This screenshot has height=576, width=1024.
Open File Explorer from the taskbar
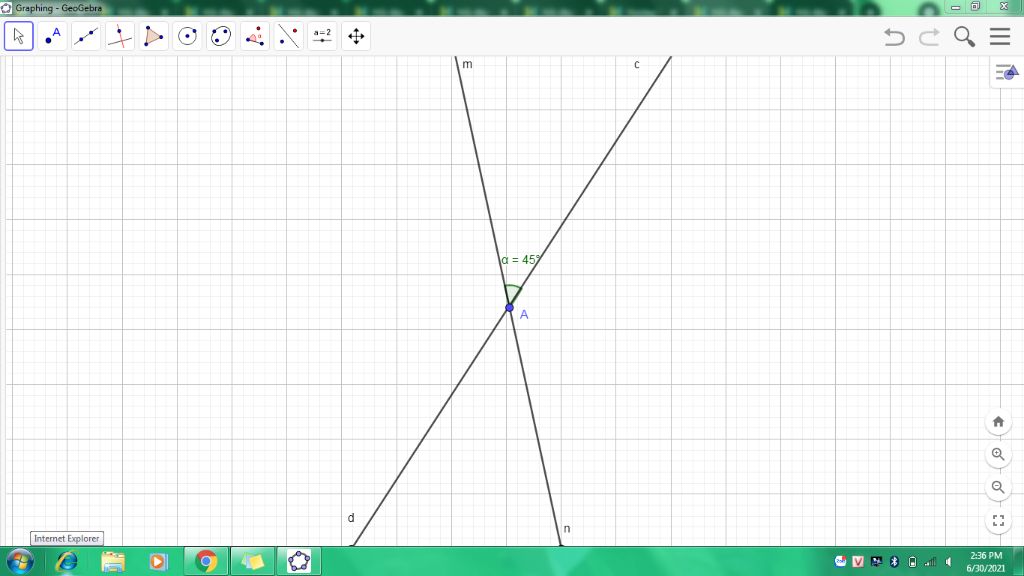(x=113, y=562)
